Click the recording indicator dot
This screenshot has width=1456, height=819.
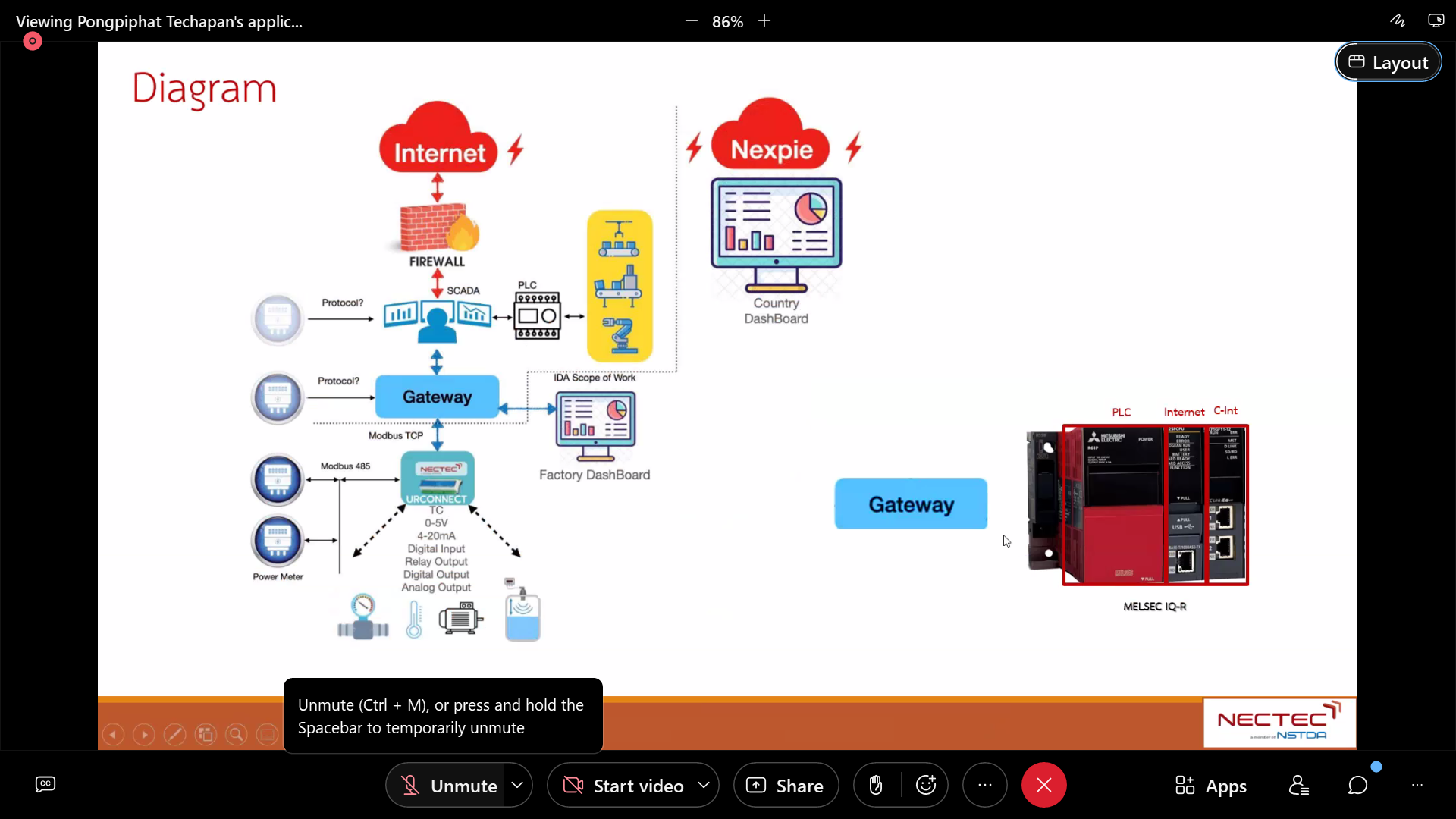(x=32, y=41)
